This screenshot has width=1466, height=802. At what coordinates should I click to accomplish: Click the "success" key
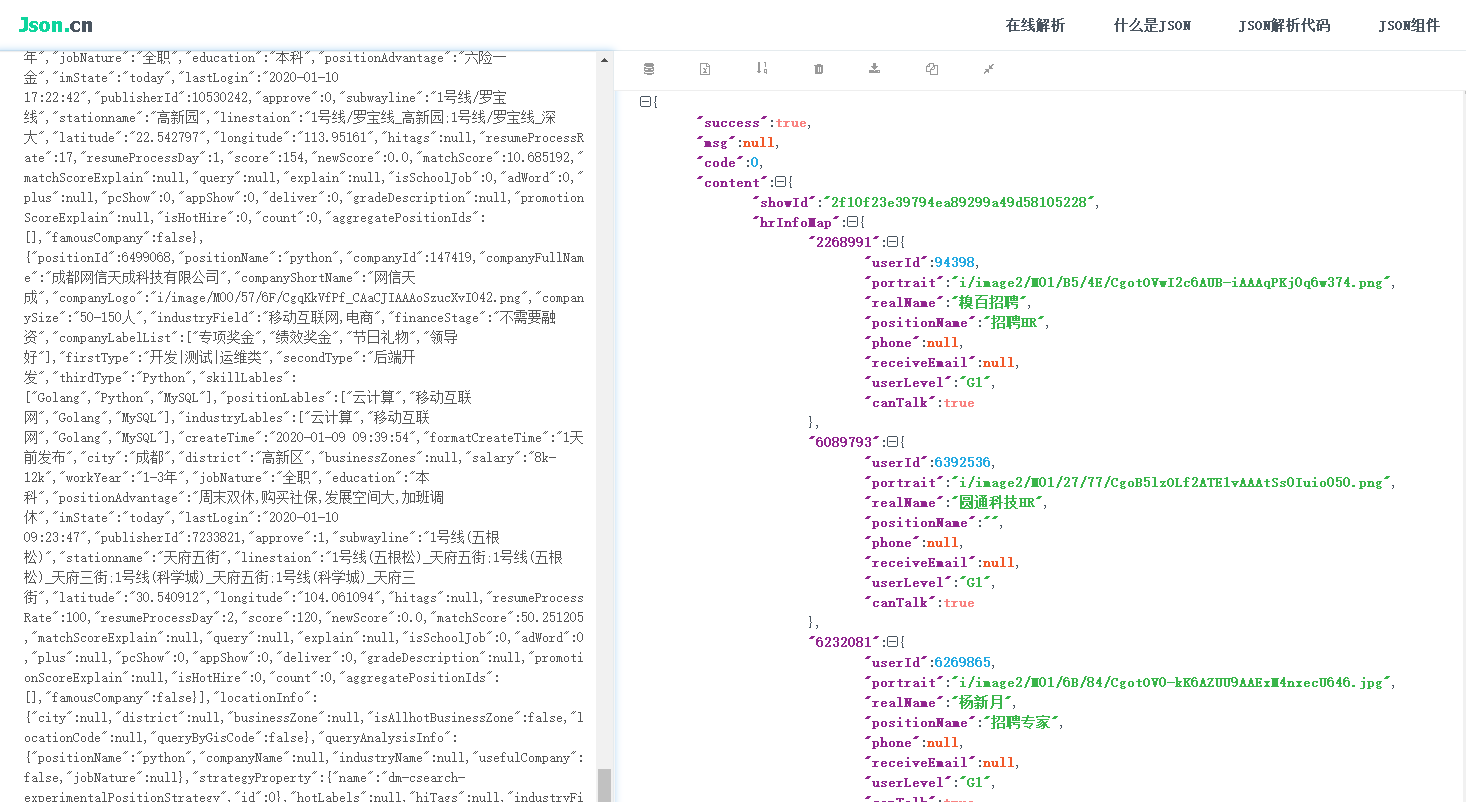[x=732, y=123]
